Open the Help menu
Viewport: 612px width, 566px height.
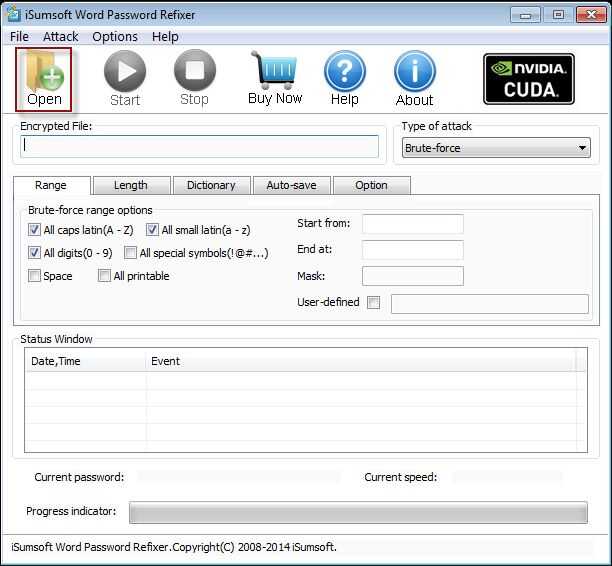coord(165,37)
